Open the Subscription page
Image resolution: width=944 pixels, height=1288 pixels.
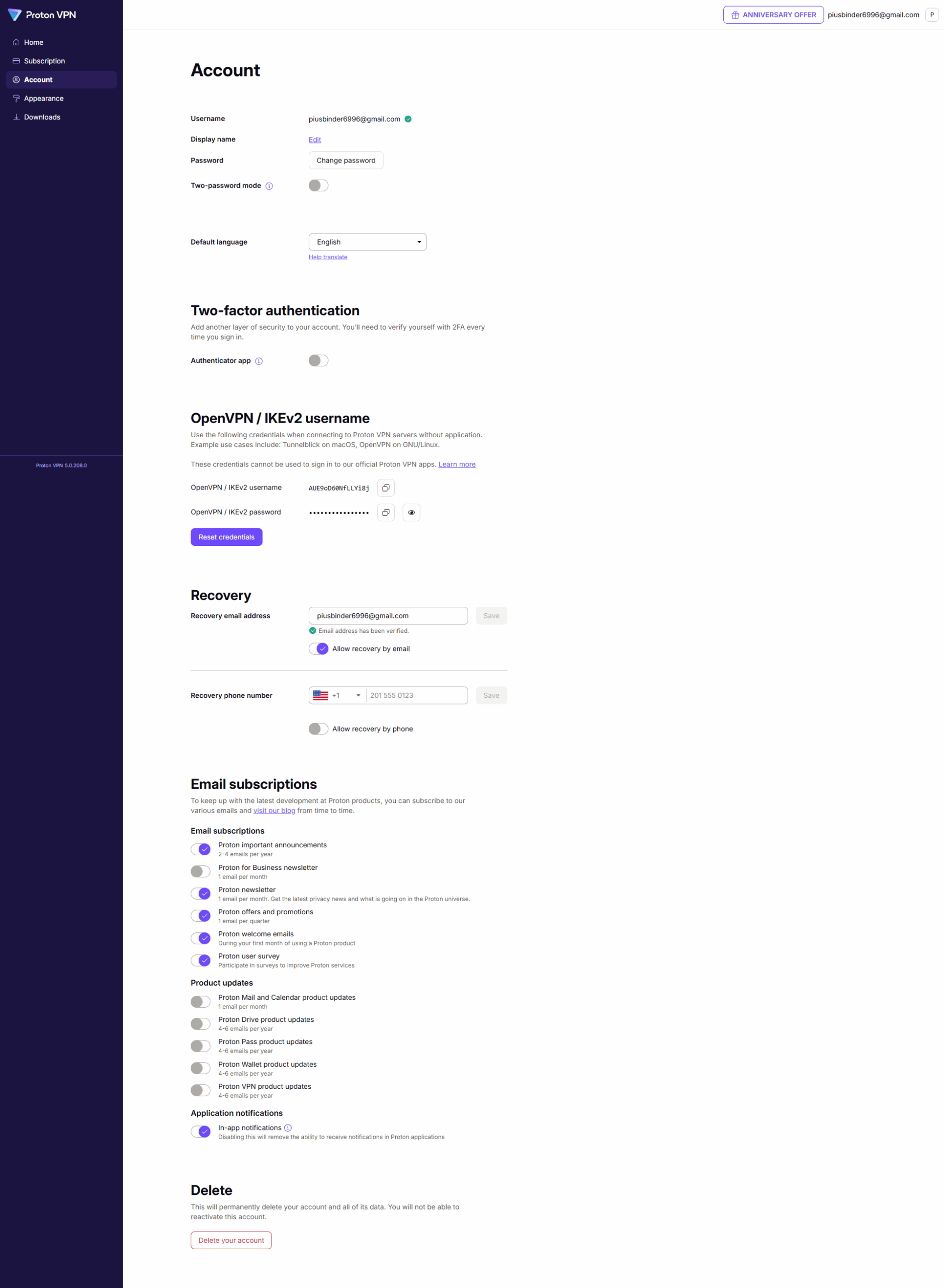tap(61, 61)
